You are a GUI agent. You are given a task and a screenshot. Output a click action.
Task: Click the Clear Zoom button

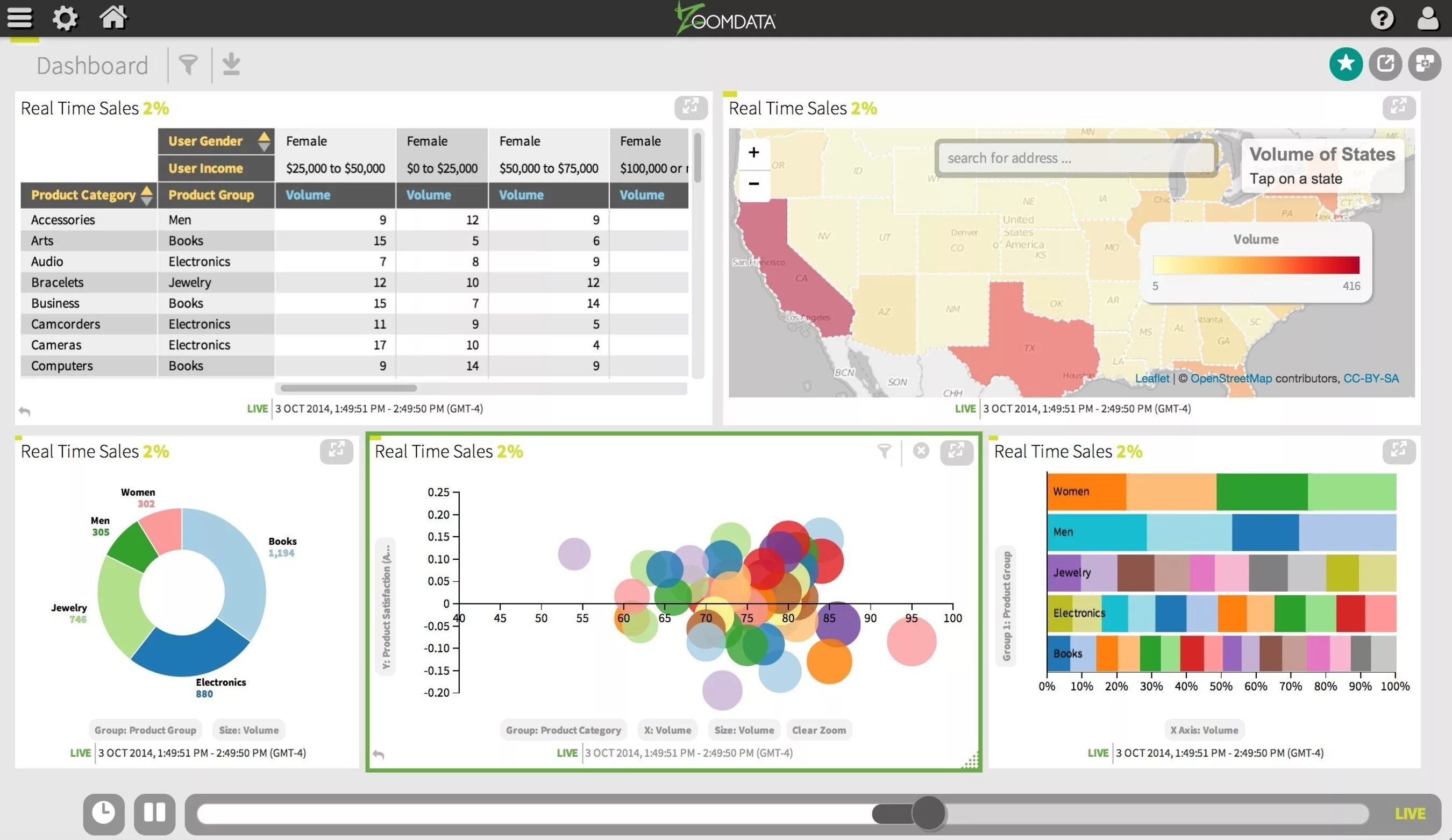coord(818,730)
